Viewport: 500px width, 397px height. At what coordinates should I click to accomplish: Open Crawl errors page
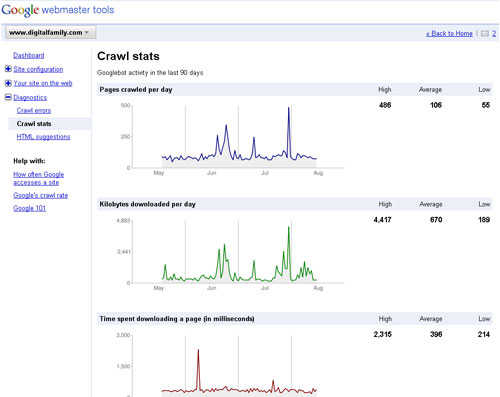coord(34,110)
